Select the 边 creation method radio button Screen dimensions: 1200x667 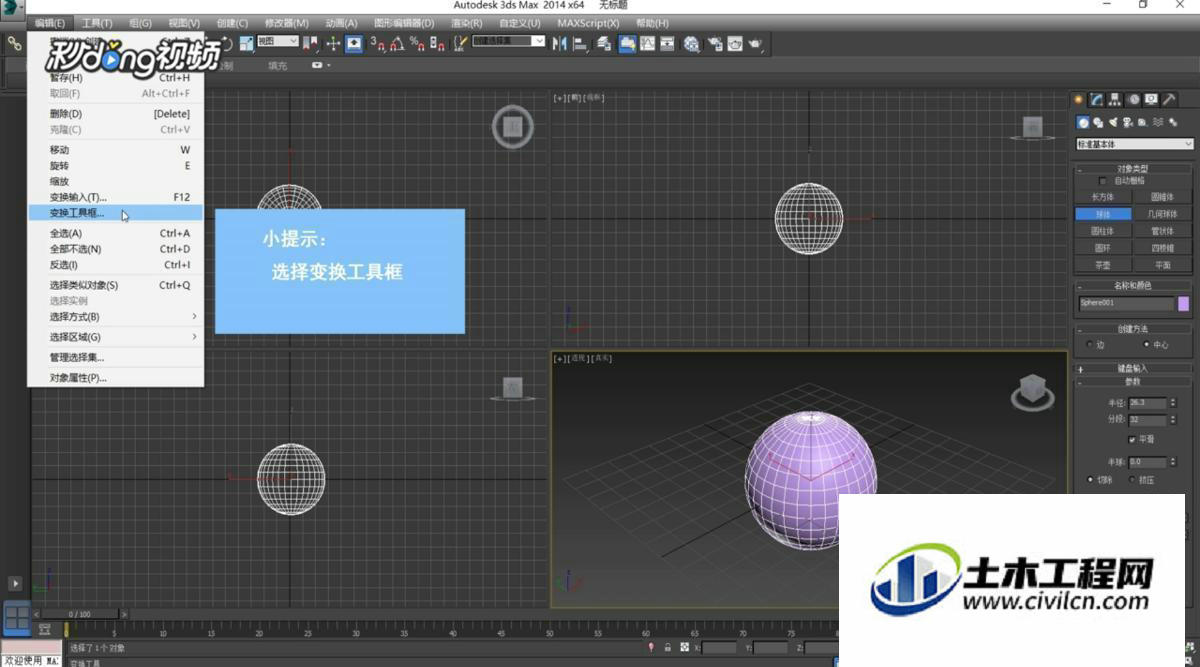(1090, 345)
